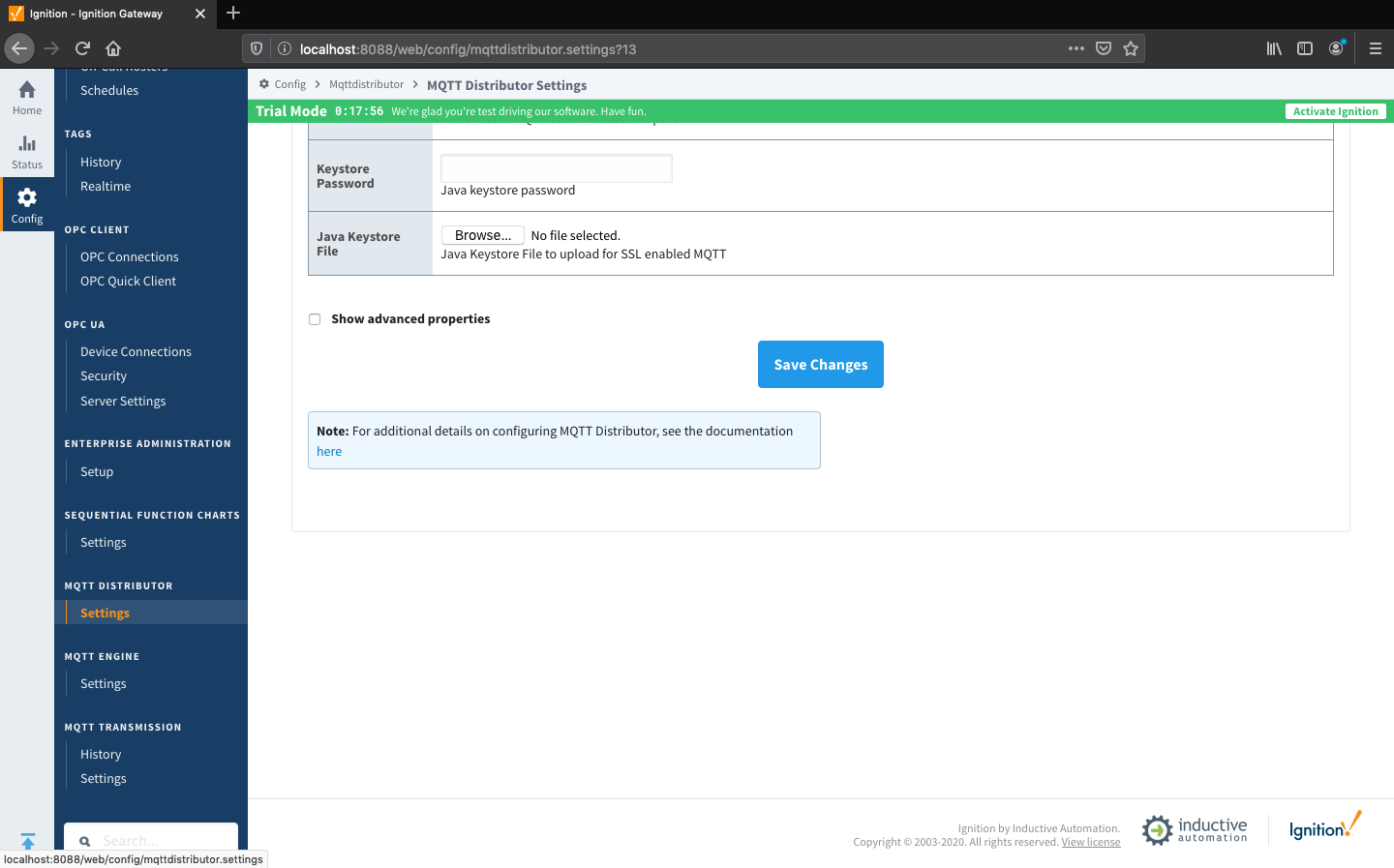Click the sidebar search magnifier icon
Viewport: 1394px width, 868px height.
pyautogui.click(x=85, y=841)
